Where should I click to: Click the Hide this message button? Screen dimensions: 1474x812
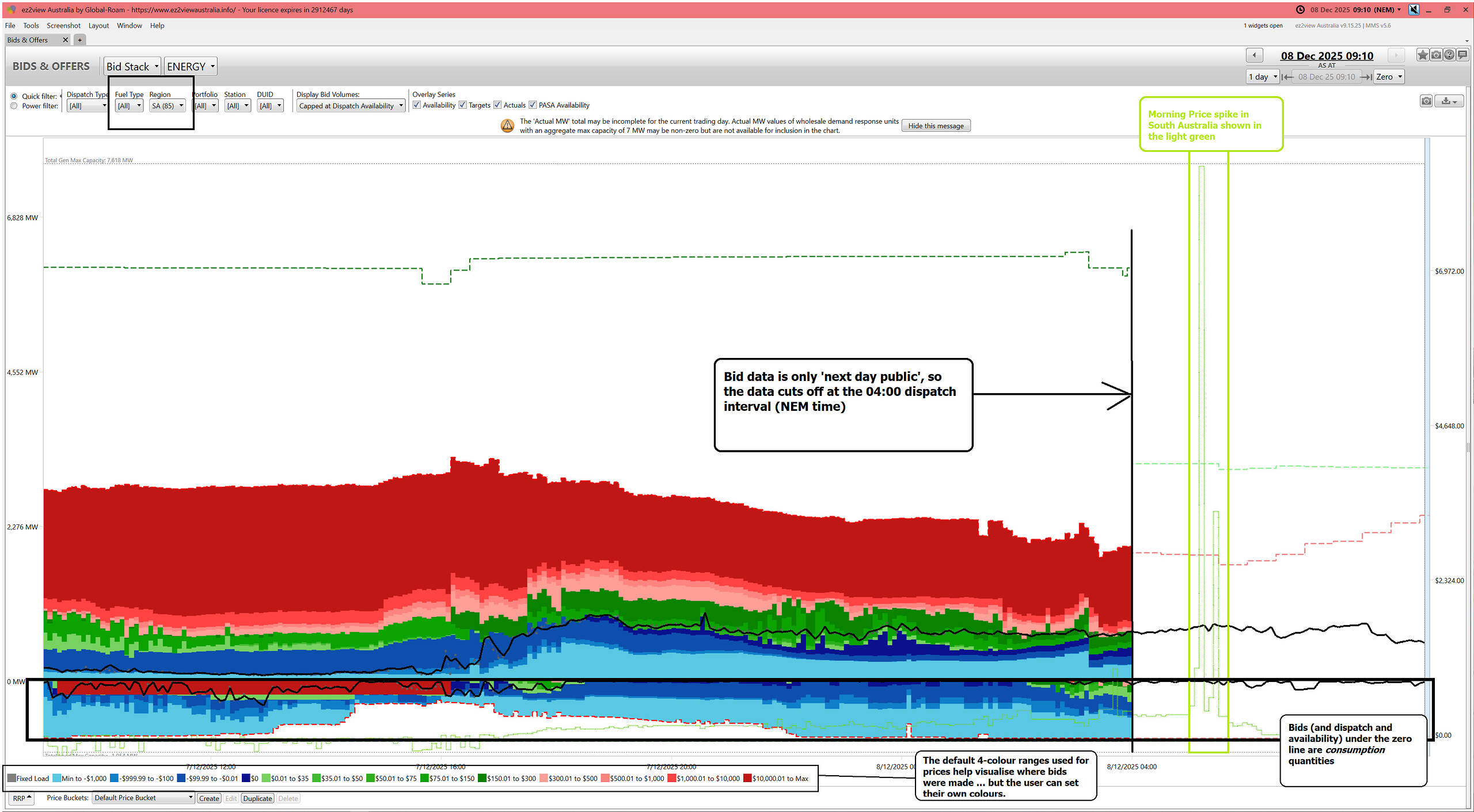coord(935,126)
